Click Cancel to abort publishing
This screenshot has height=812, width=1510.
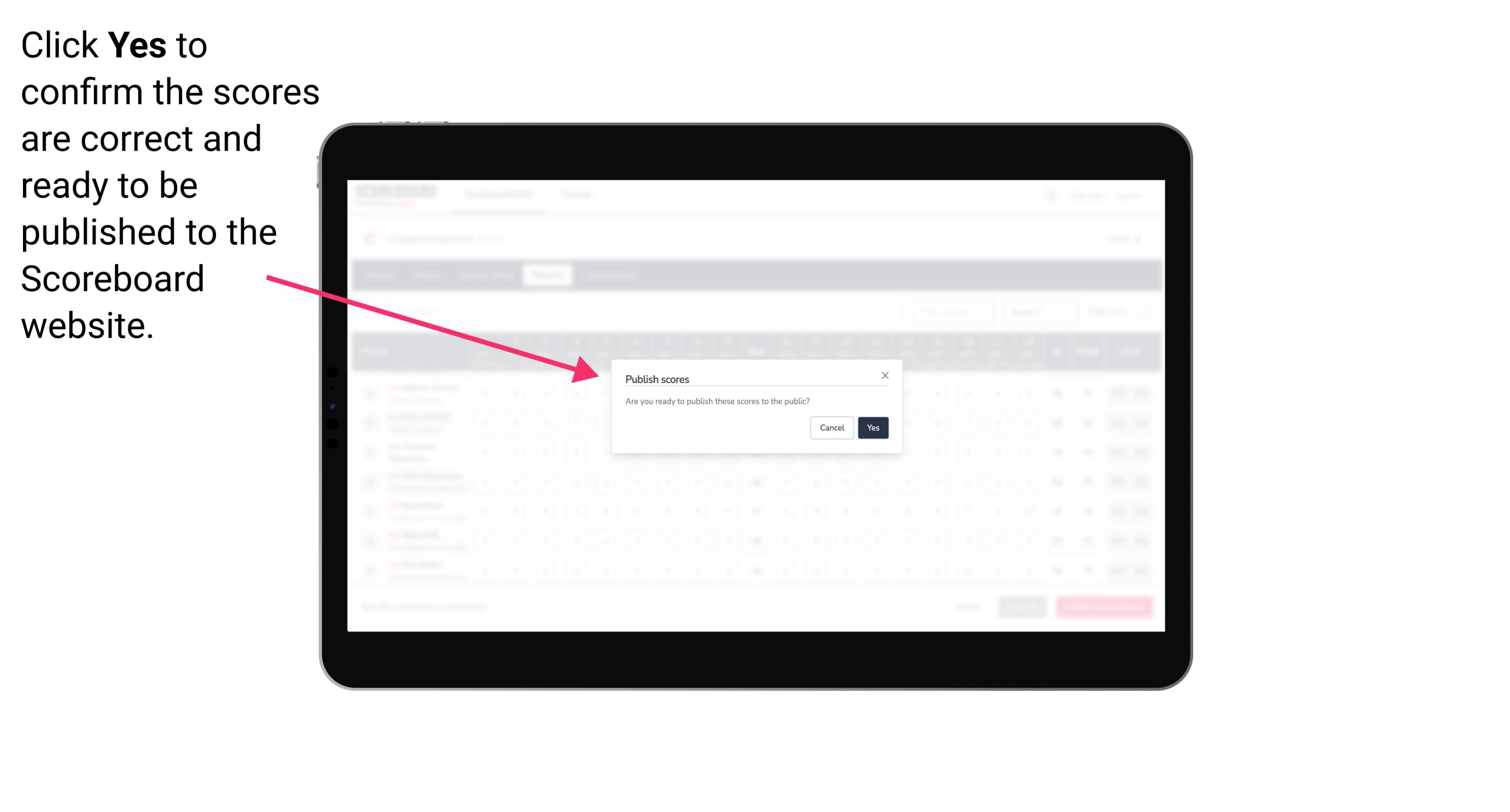pyautogui.click(x=832, y=427)
